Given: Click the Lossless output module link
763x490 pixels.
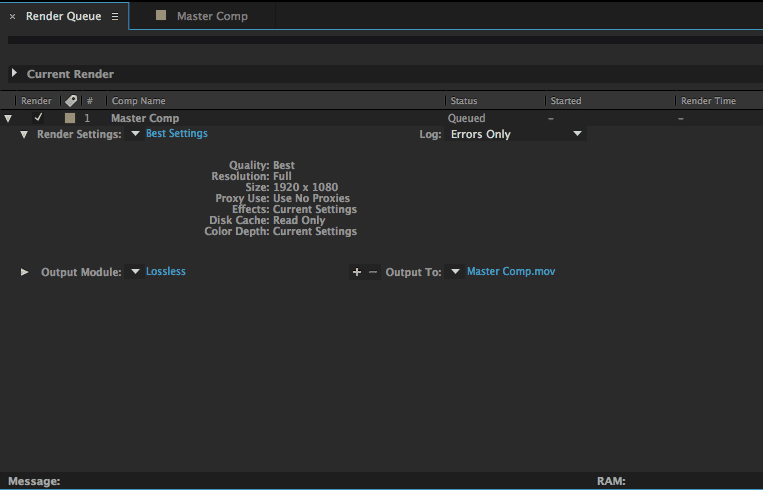Looking at the screenshot, I should [x=166, y=272].
